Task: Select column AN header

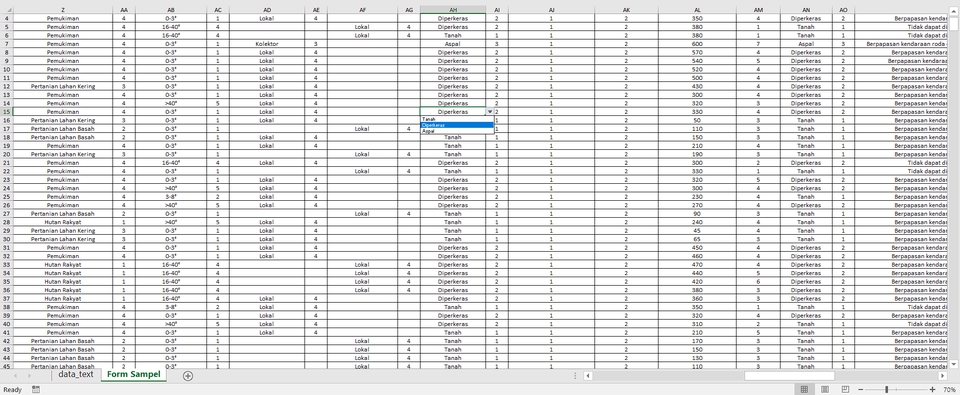Action: pos(806,10)
